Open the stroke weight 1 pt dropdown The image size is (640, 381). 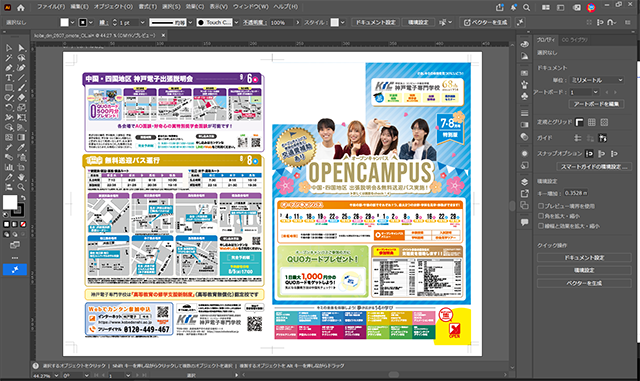click(x=142, y=22)
